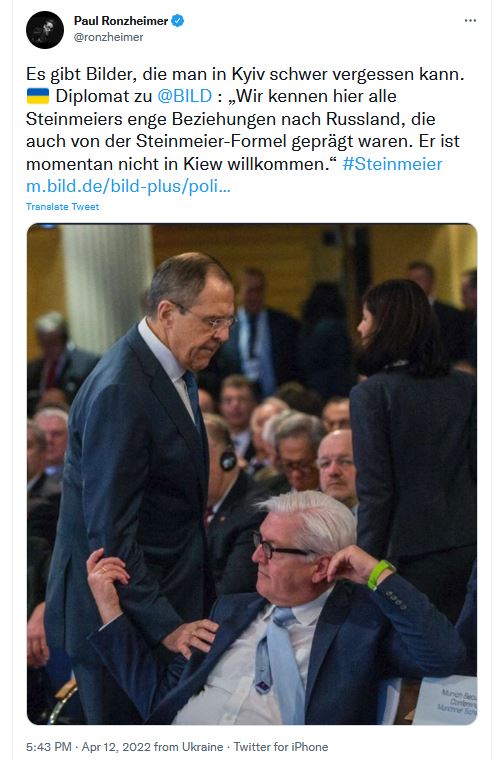495x761 pixels.
Task: Click Translate Tweet
Action: (63, 207)
